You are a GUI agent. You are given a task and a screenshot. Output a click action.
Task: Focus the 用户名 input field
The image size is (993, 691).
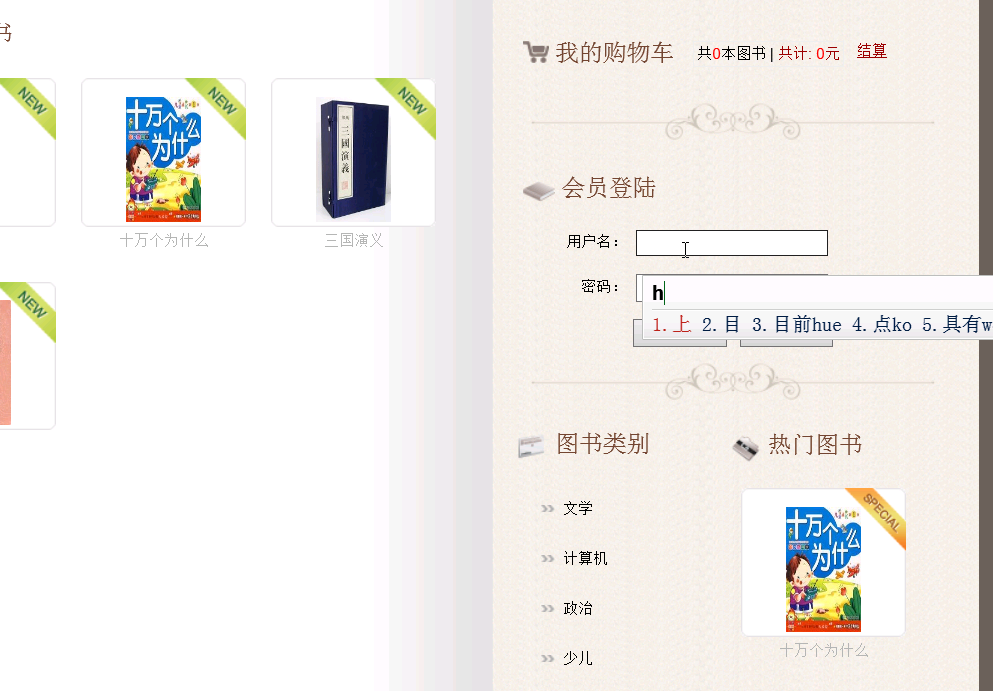[731, 243]
